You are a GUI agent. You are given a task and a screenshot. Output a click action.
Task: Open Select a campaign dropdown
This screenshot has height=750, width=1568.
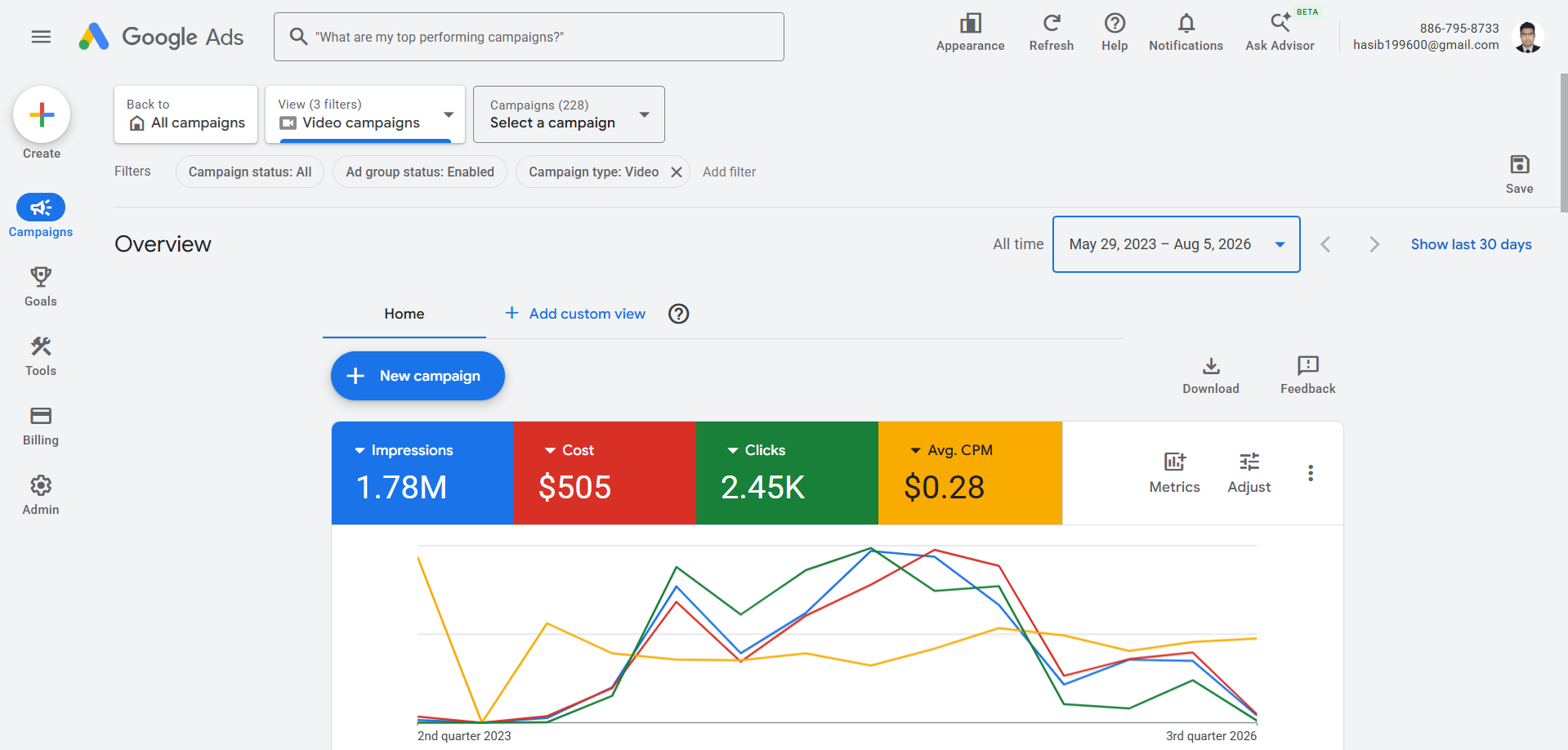pyautogui.click(x=569, y=114)
